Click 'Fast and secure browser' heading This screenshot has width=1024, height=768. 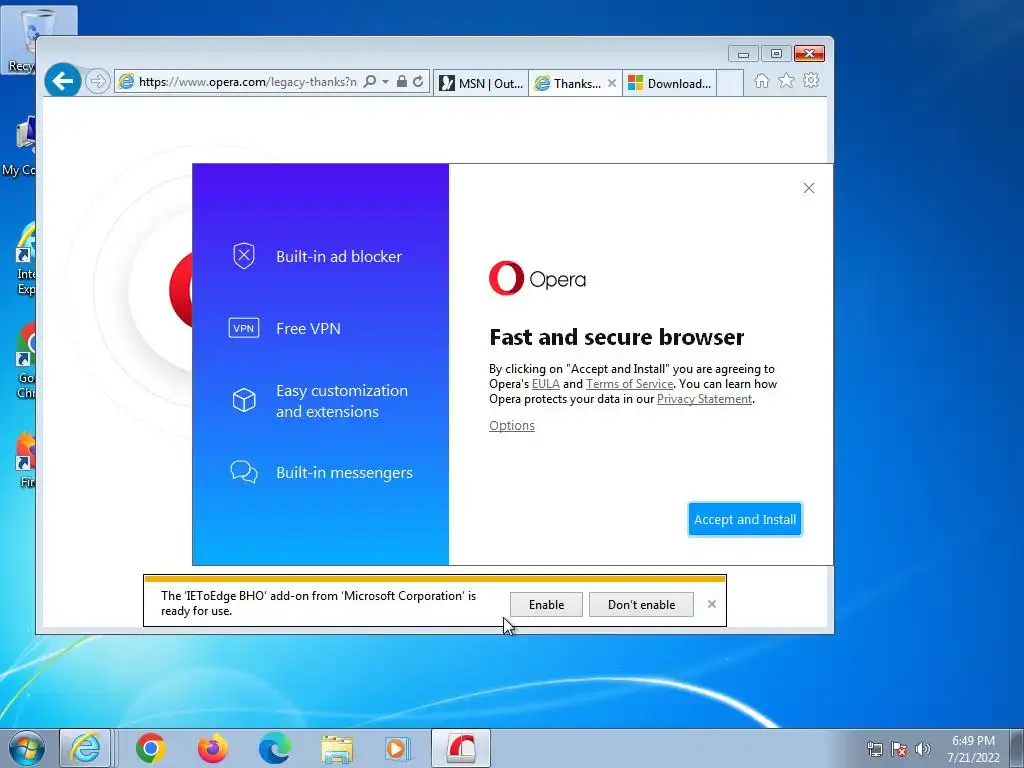click(x=616, y=337)
